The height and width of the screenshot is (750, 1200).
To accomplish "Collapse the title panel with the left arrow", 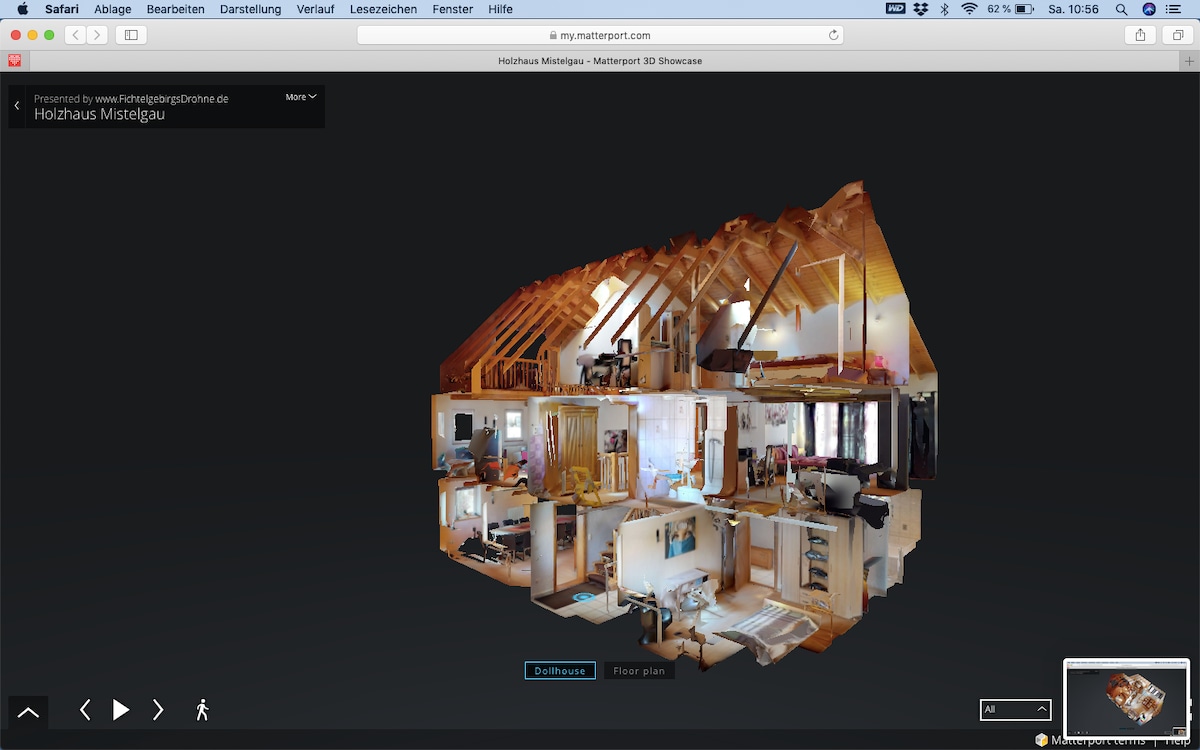I will point(17,106).
